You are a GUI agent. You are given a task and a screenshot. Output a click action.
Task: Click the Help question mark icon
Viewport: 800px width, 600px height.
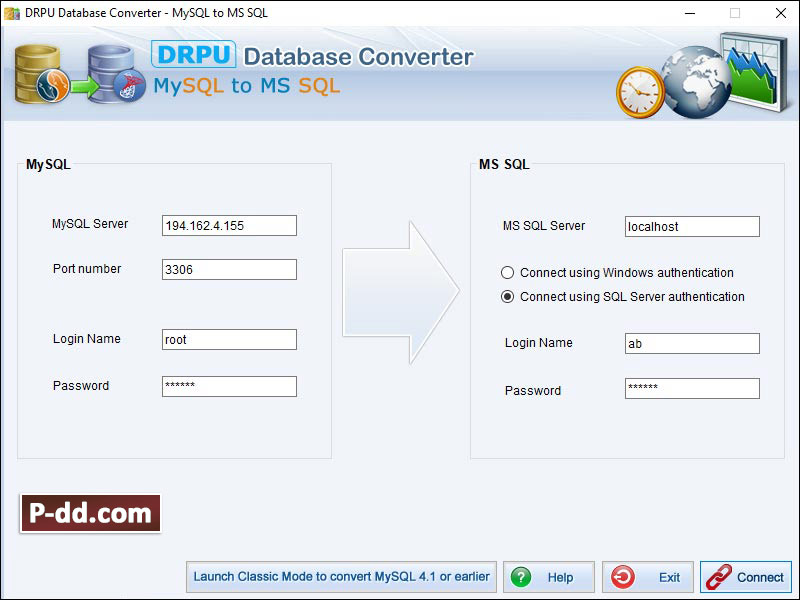tap(522, 577)
